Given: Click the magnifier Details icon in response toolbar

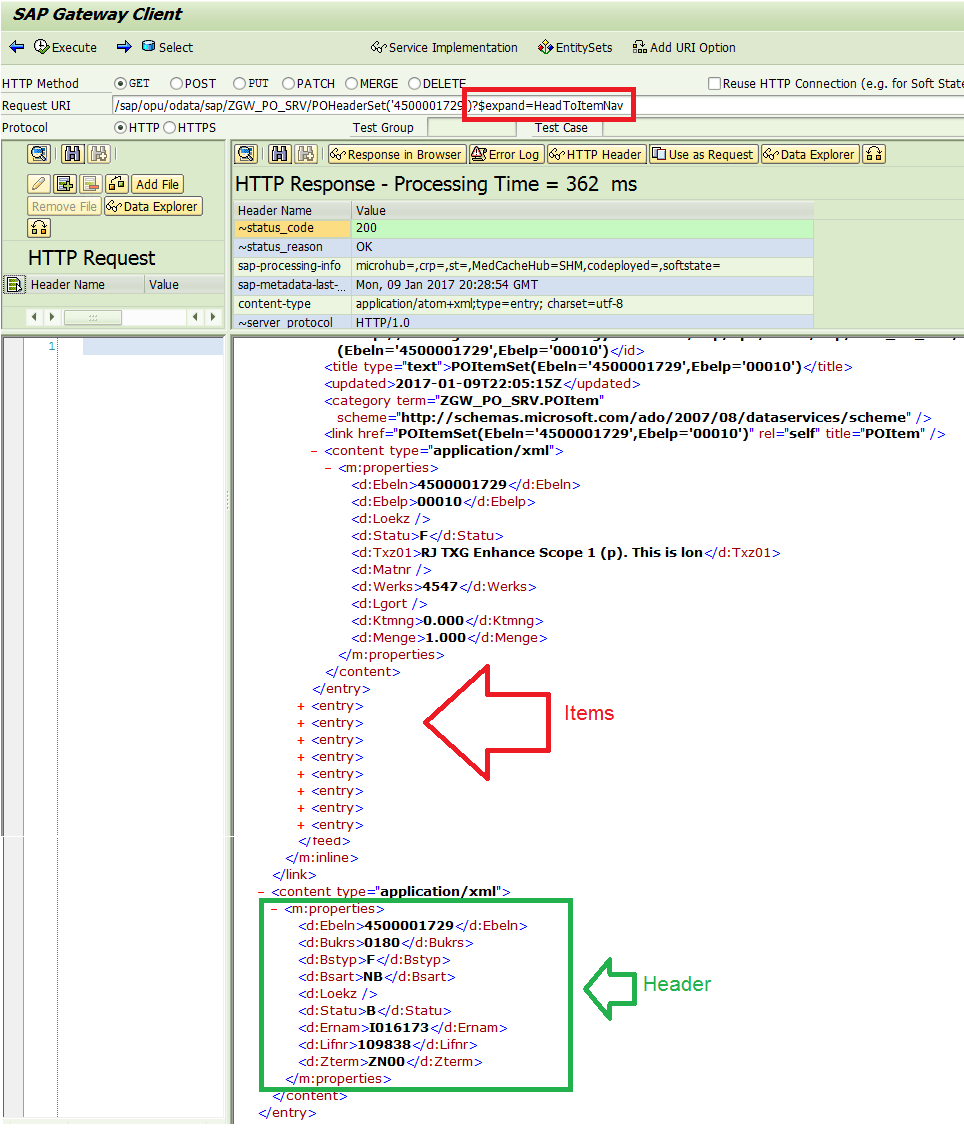Looking at the screenshot, I should [246, 154].
